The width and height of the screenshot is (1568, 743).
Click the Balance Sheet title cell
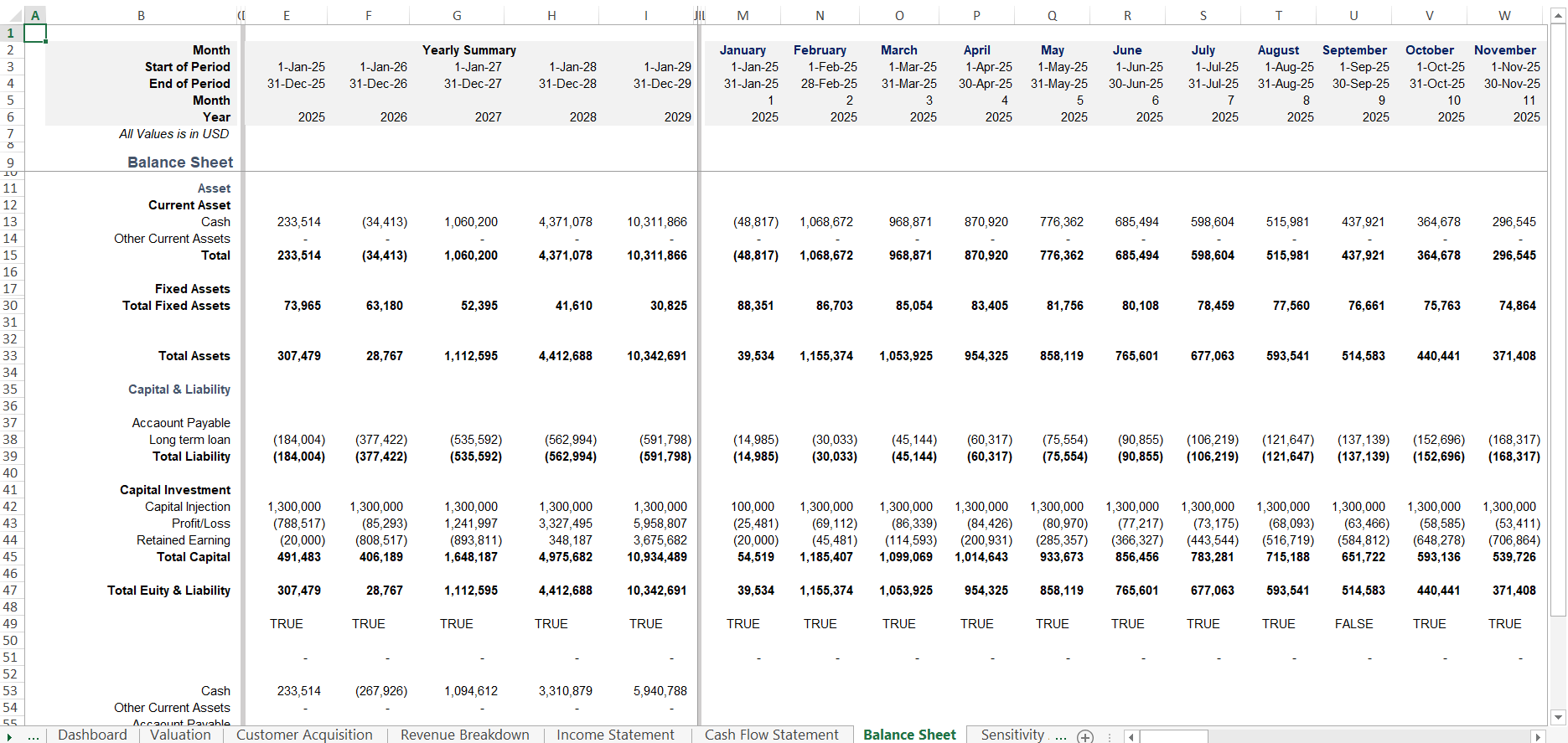pyautogui.click(x=180, y=163)
